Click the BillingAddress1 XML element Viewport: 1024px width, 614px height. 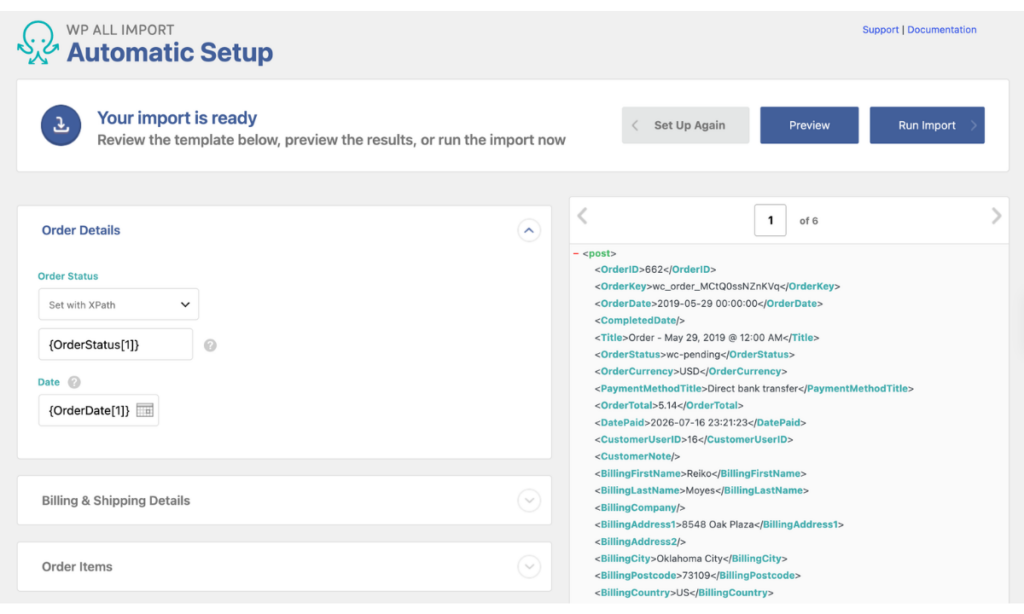pyautogui.click(x=719, y=524)
